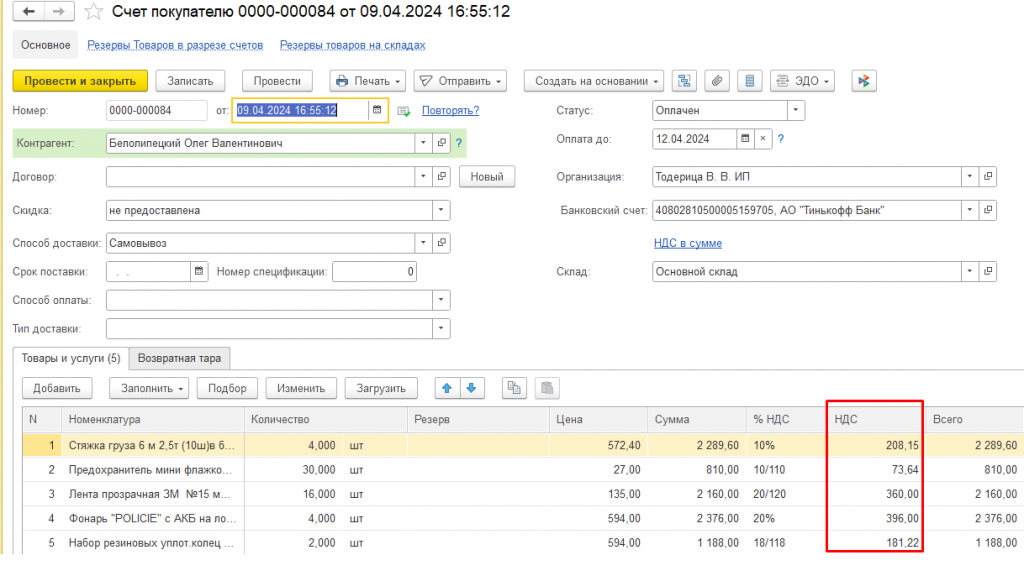Viewport: 1024px width, 576px height.
Task: Open Контрагент card with open-form icon
Action: pyautogui.click(x=442, y=142)
